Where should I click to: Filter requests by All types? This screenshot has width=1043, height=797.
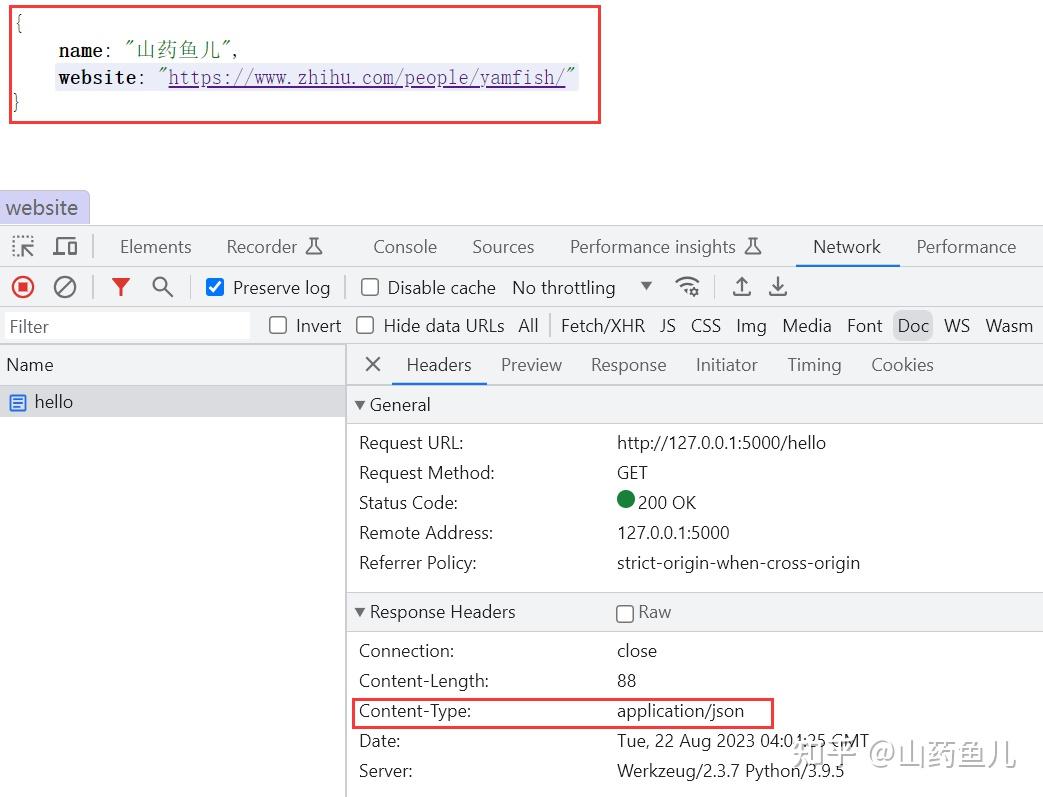(529, 326)
